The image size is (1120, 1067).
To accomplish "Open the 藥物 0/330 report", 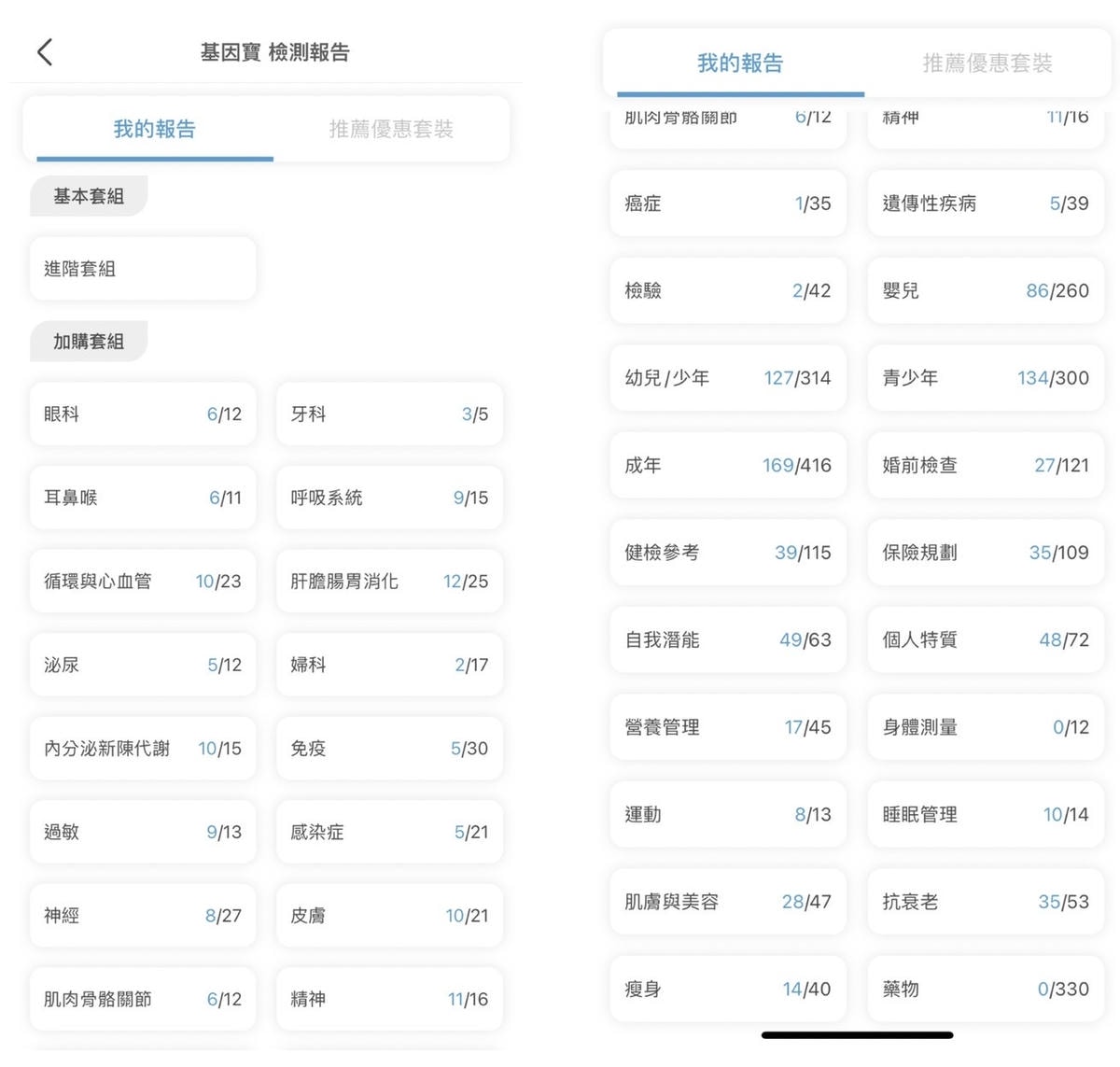I will point(986,989).
